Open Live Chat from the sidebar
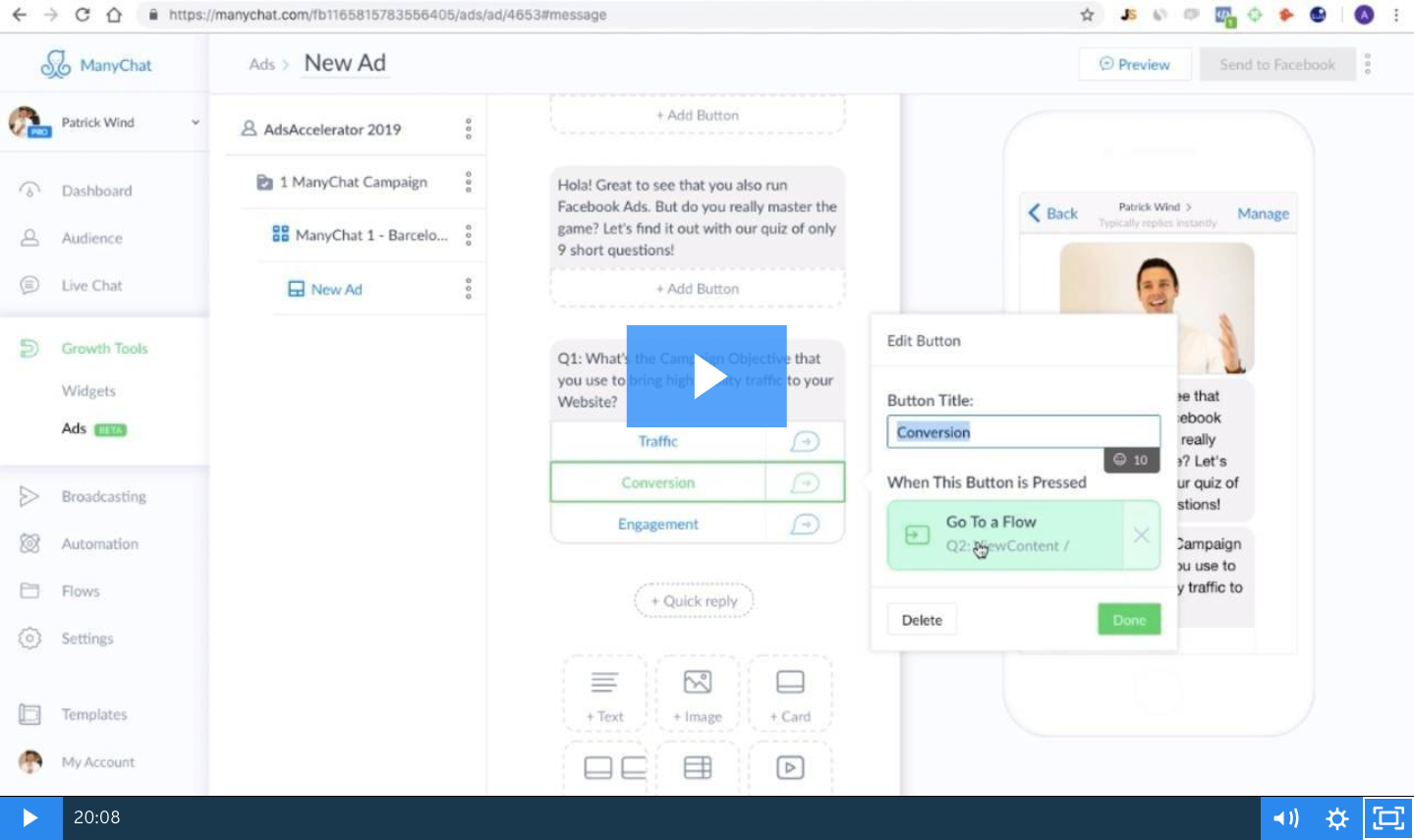Image resolution: width=1414 pixels, height=840 pixels. [91, 285]
